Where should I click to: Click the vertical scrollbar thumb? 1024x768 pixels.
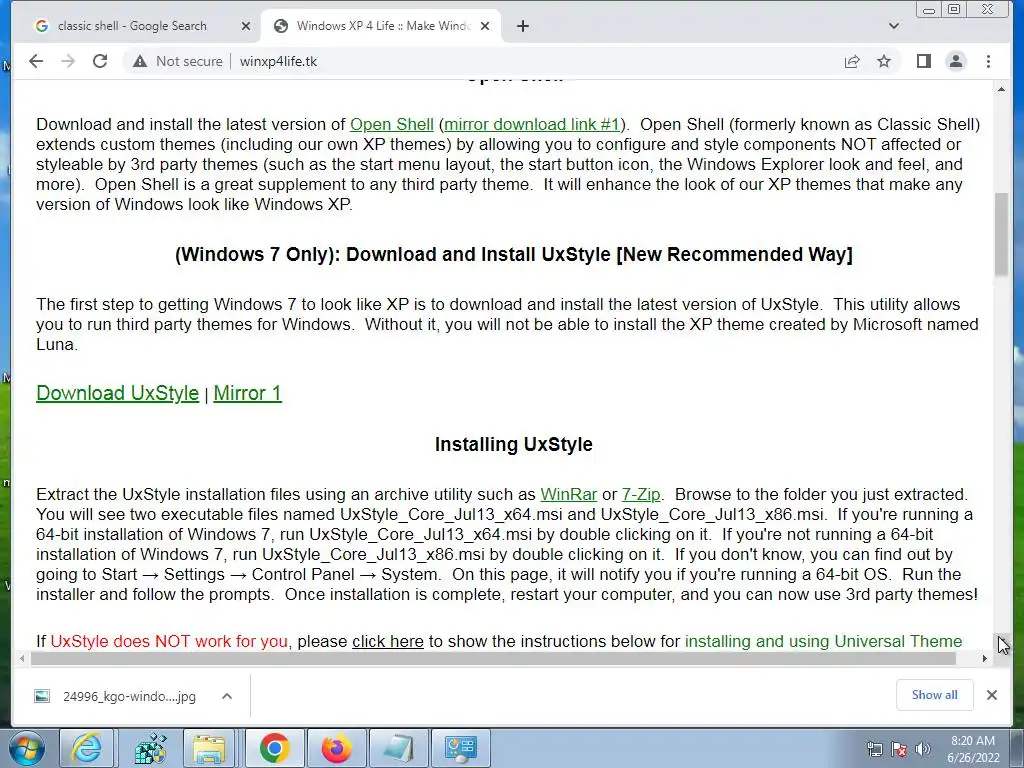point(1001,235)
